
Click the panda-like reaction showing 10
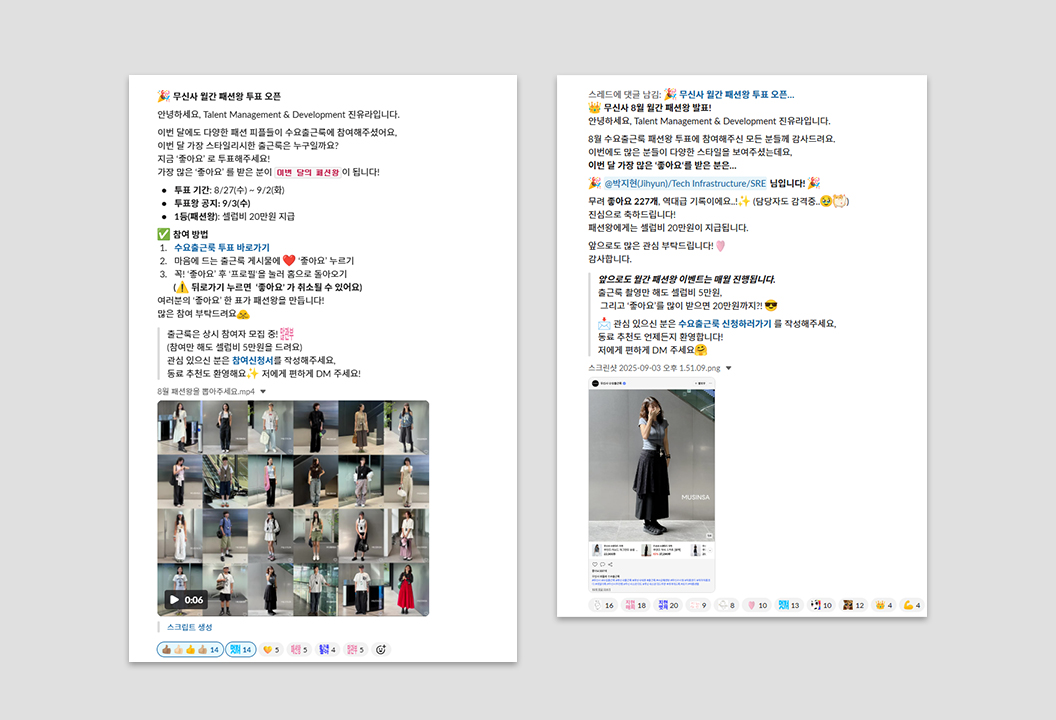[821, 605]
